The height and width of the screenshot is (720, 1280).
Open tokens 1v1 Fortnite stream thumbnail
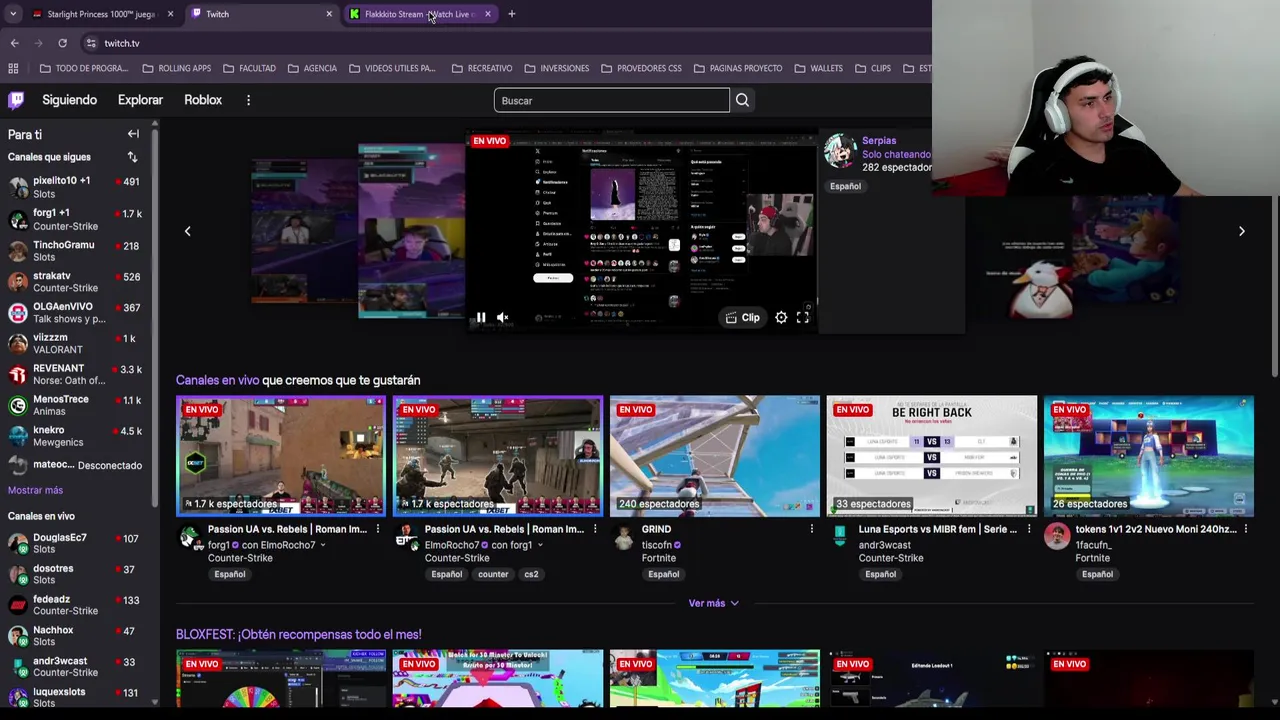pos(1149,456)
